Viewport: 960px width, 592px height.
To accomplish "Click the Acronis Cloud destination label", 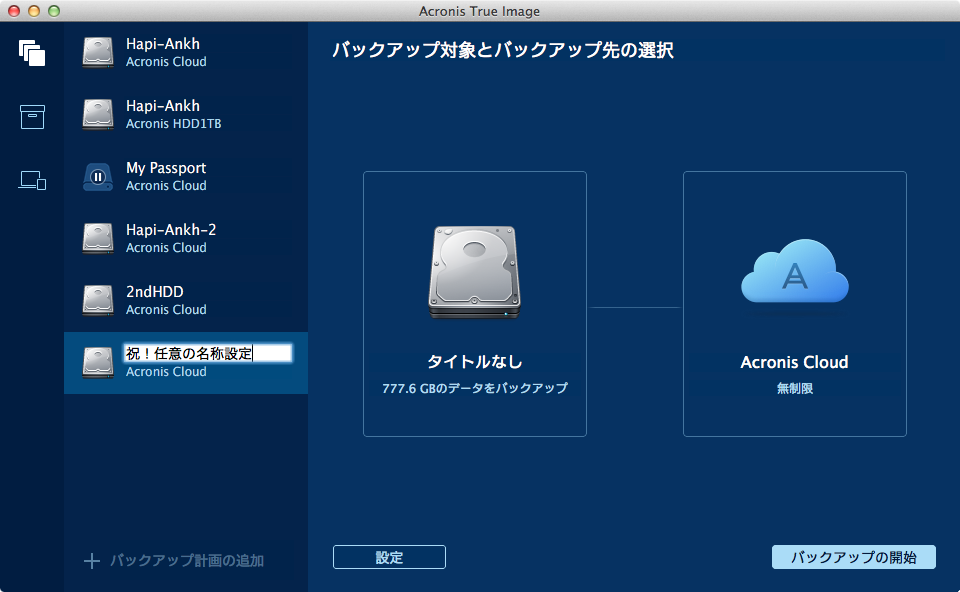I will point(794,362).
